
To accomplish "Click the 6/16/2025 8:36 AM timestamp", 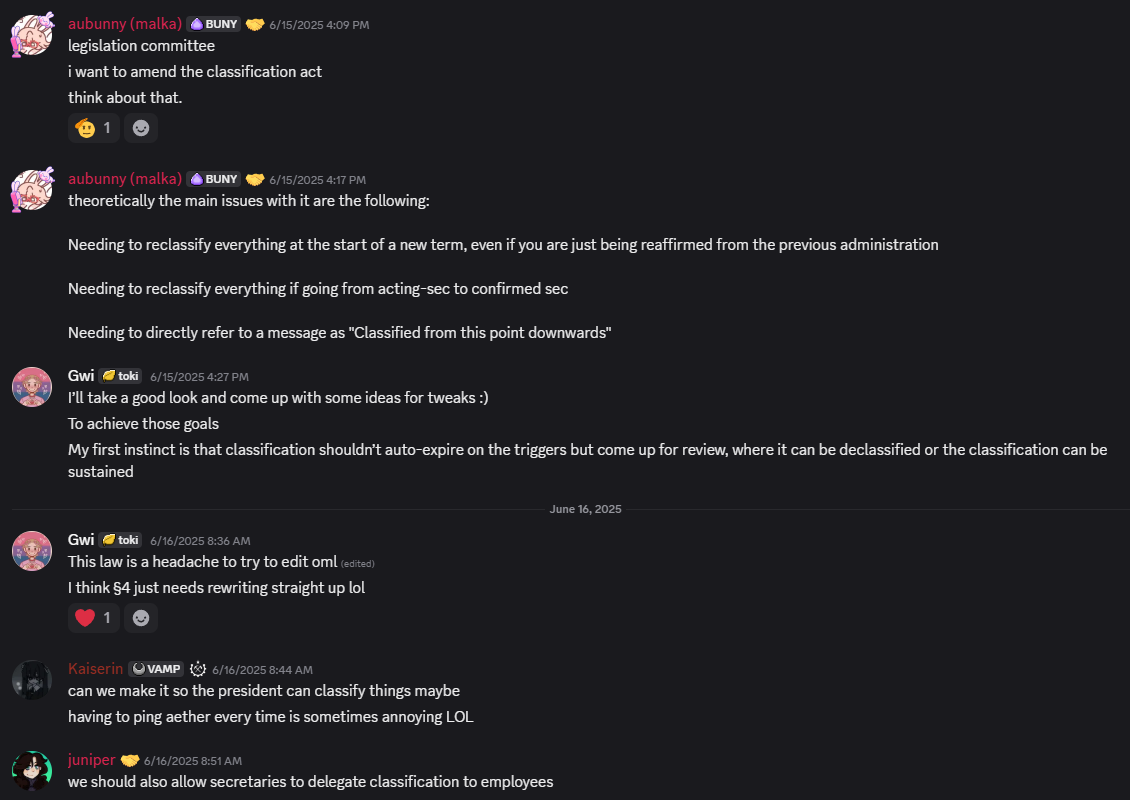I will (x=200, y=540).
